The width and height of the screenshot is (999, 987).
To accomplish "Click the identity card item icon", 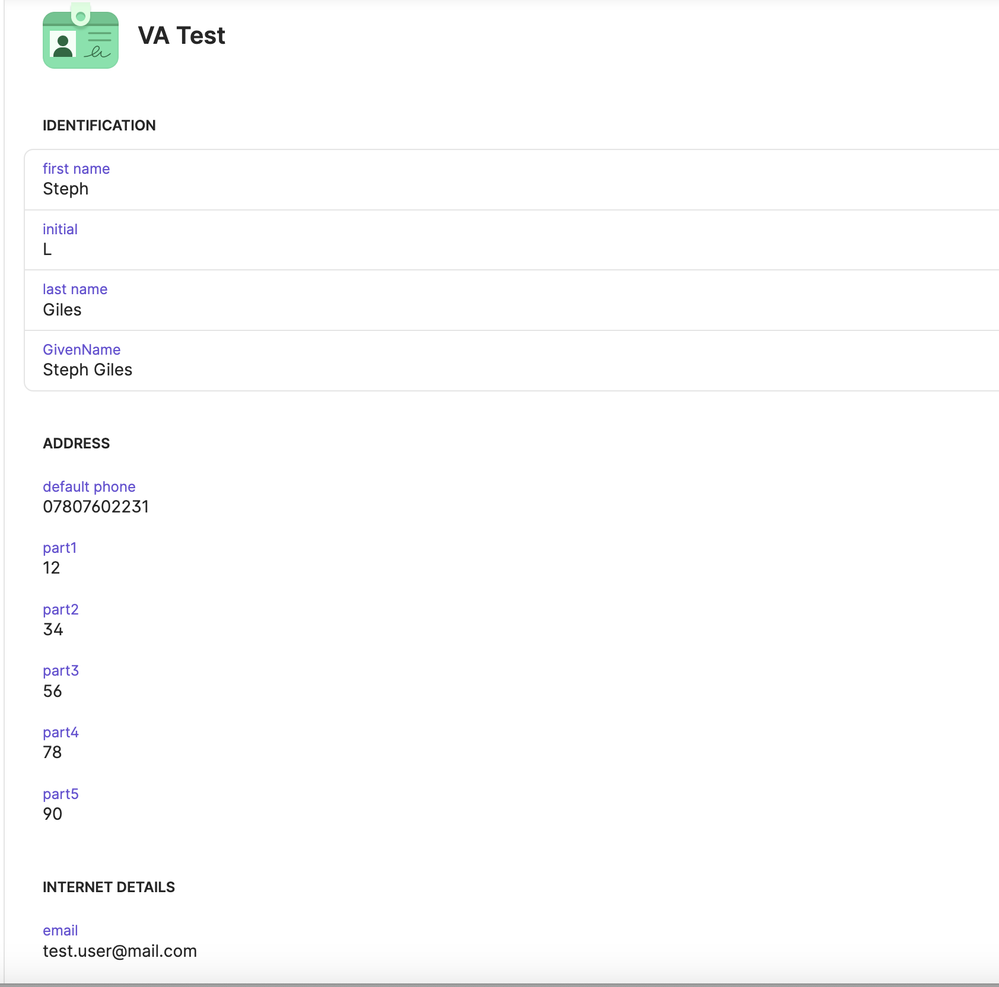I will [80, 38].
